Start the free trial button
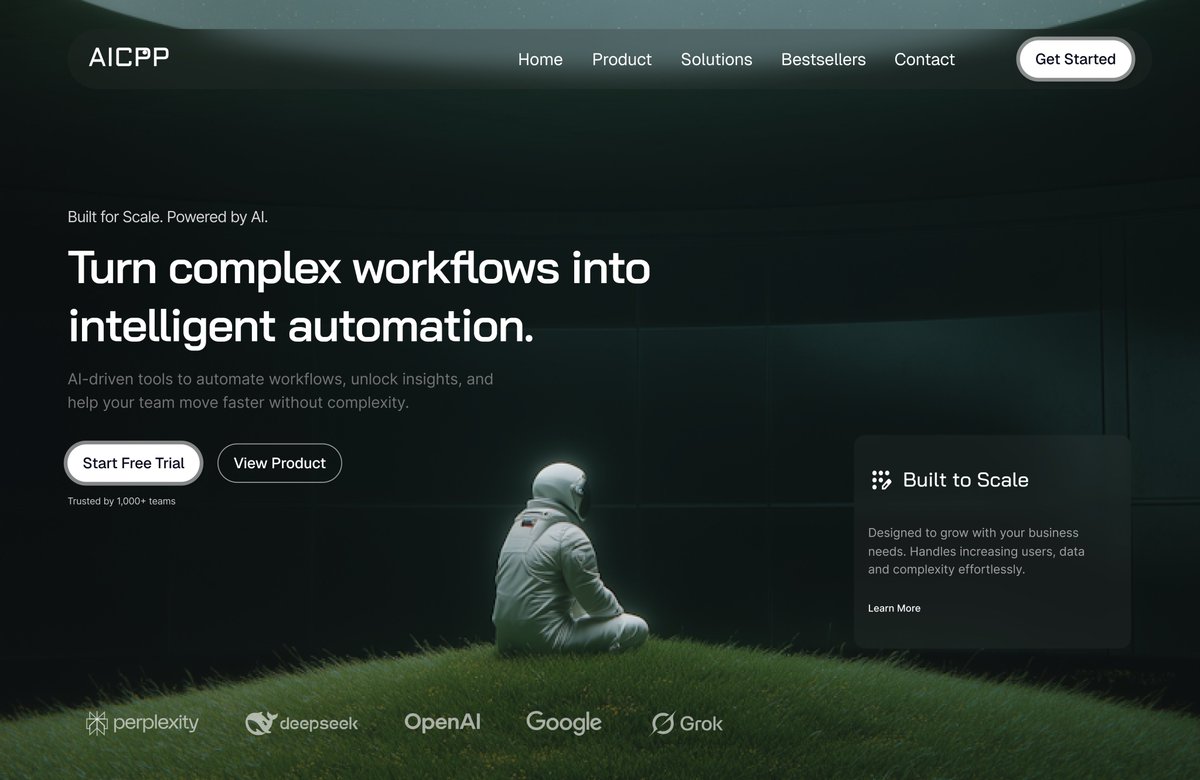Screen dimensions: 1200x780 pos(134,463)
